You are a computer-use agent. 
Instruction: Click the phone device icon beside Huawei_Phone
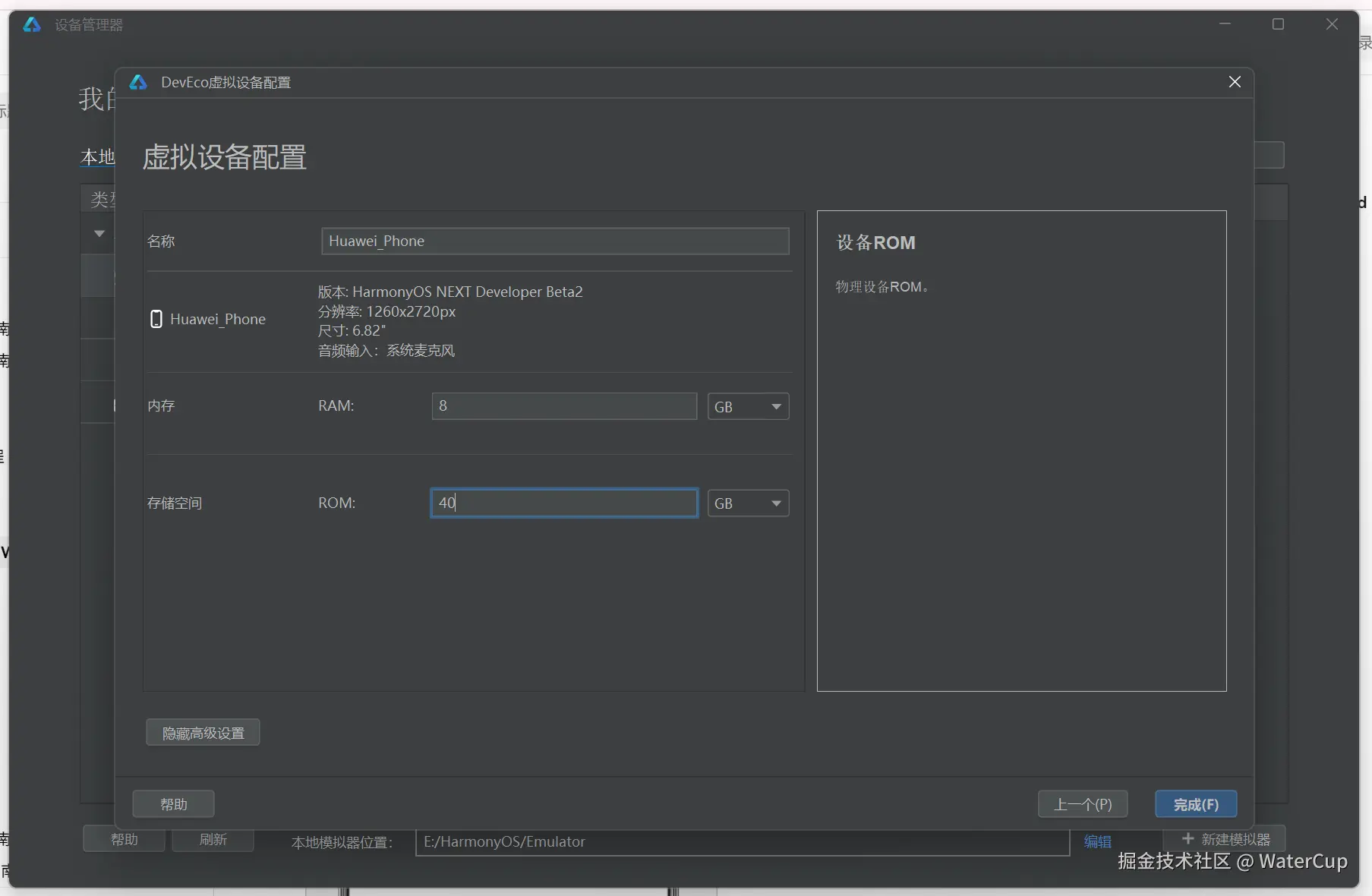coord(156,319)
